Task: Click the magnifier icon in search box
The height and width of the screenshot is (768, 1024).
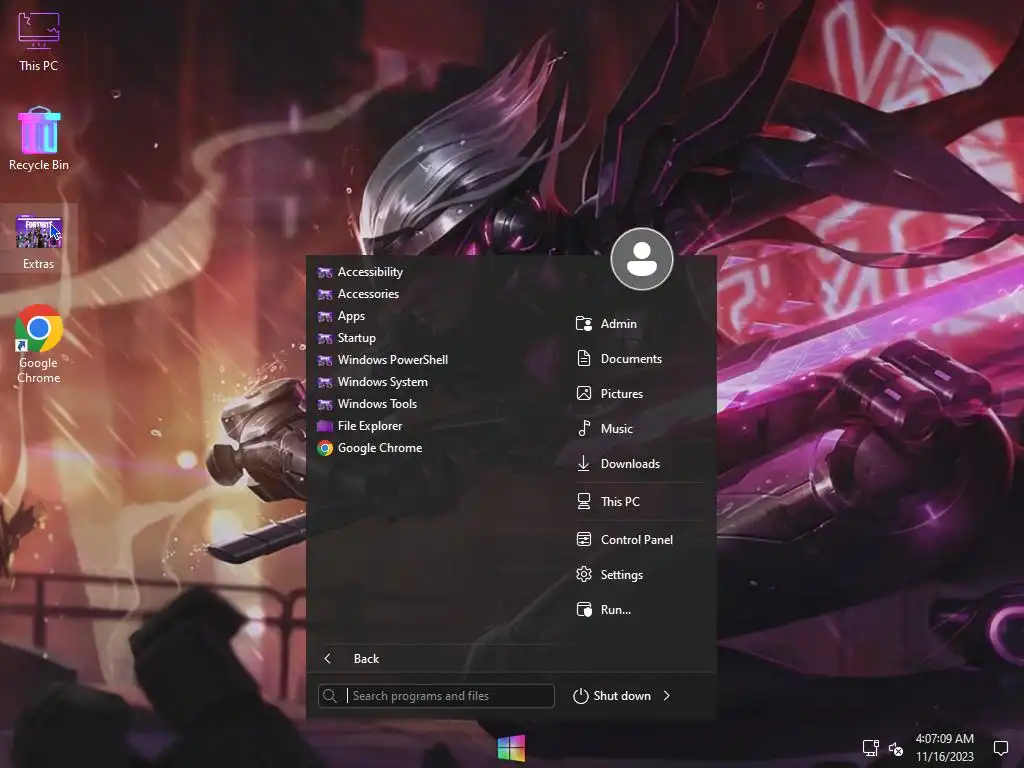Action: 330,696
